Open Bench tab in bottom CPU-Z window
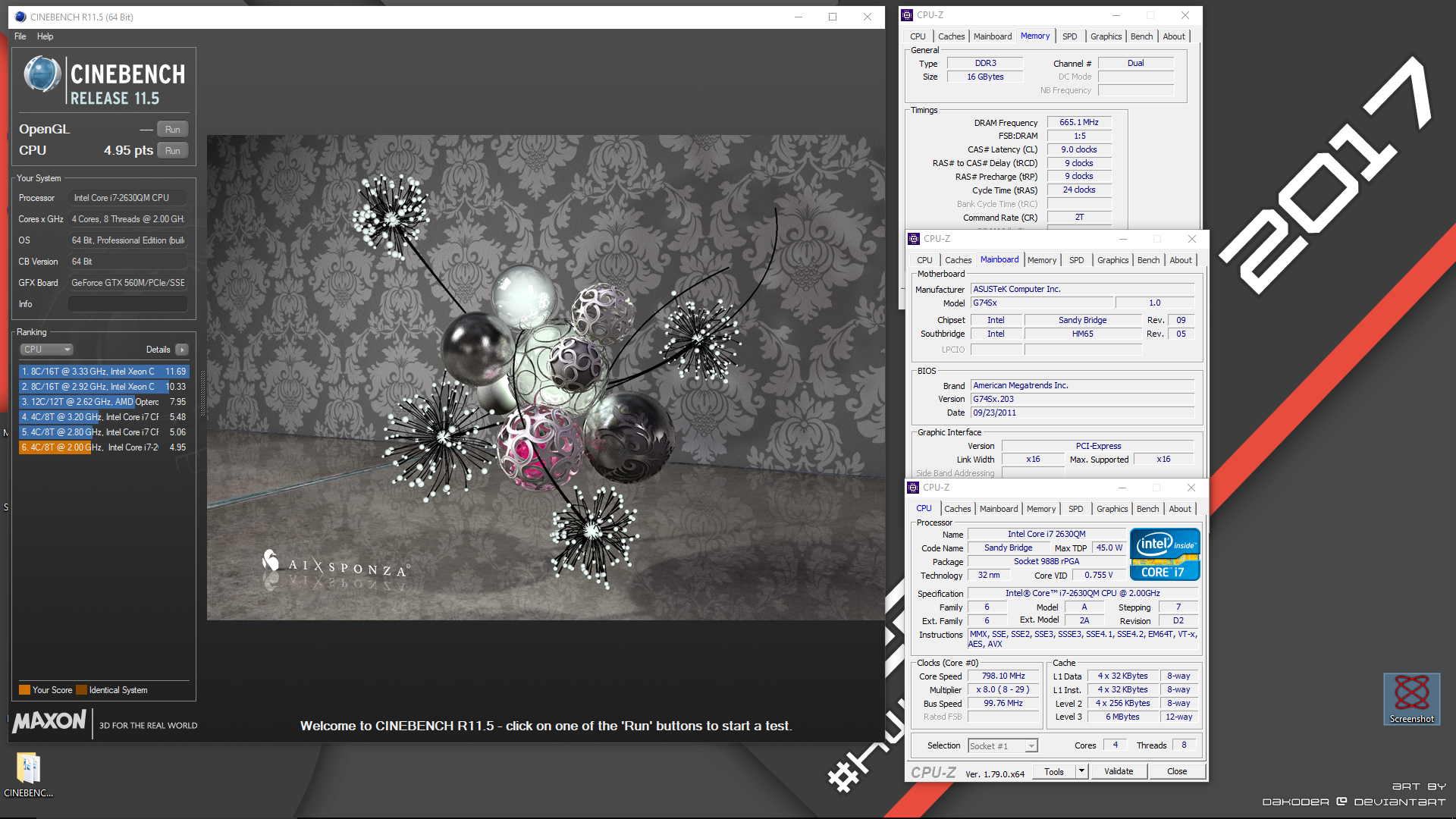The width and height of the screenshot is (1456, 819). tap(1147, 509)
